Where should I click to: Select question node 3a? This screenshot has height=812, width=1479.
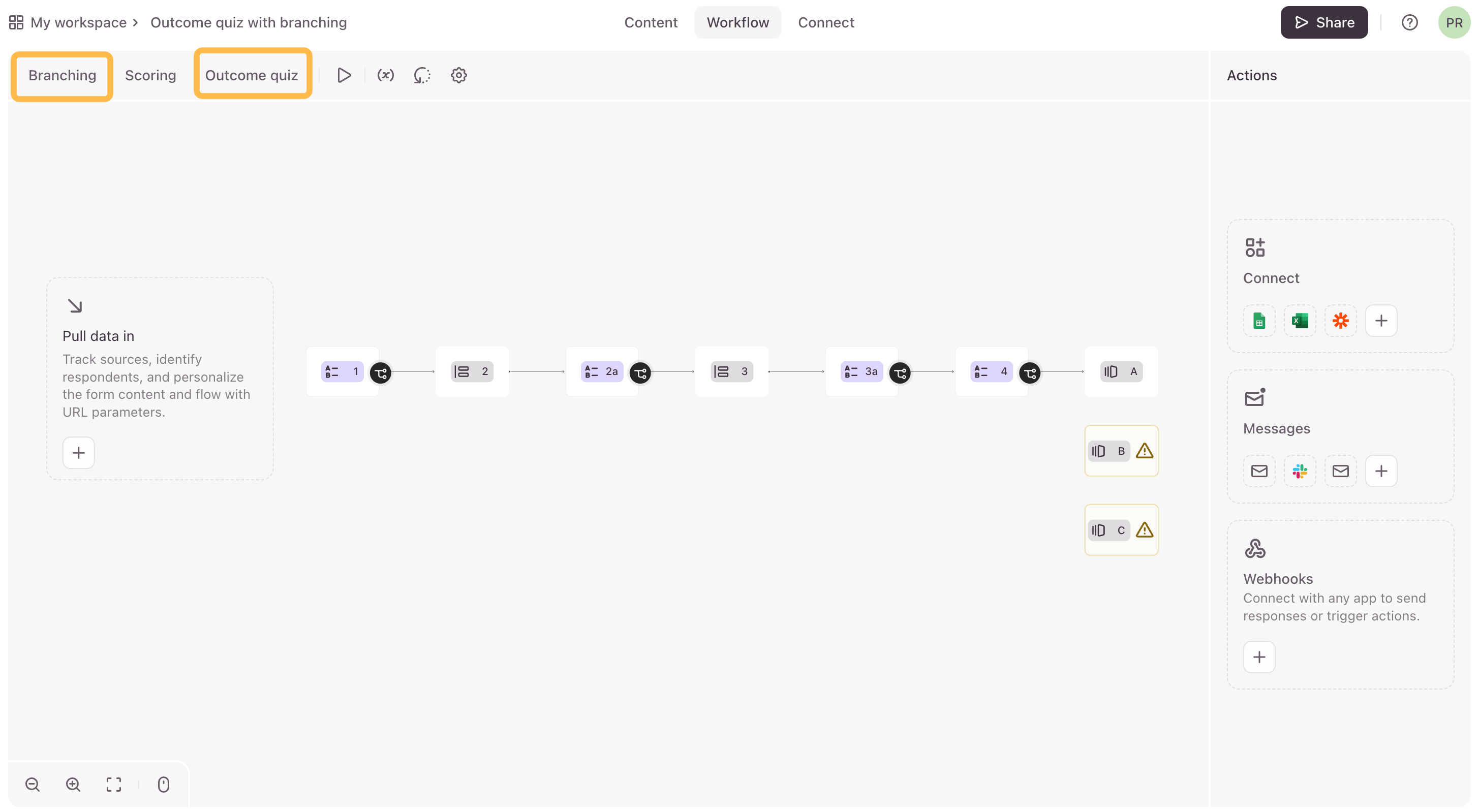[861, 371]
